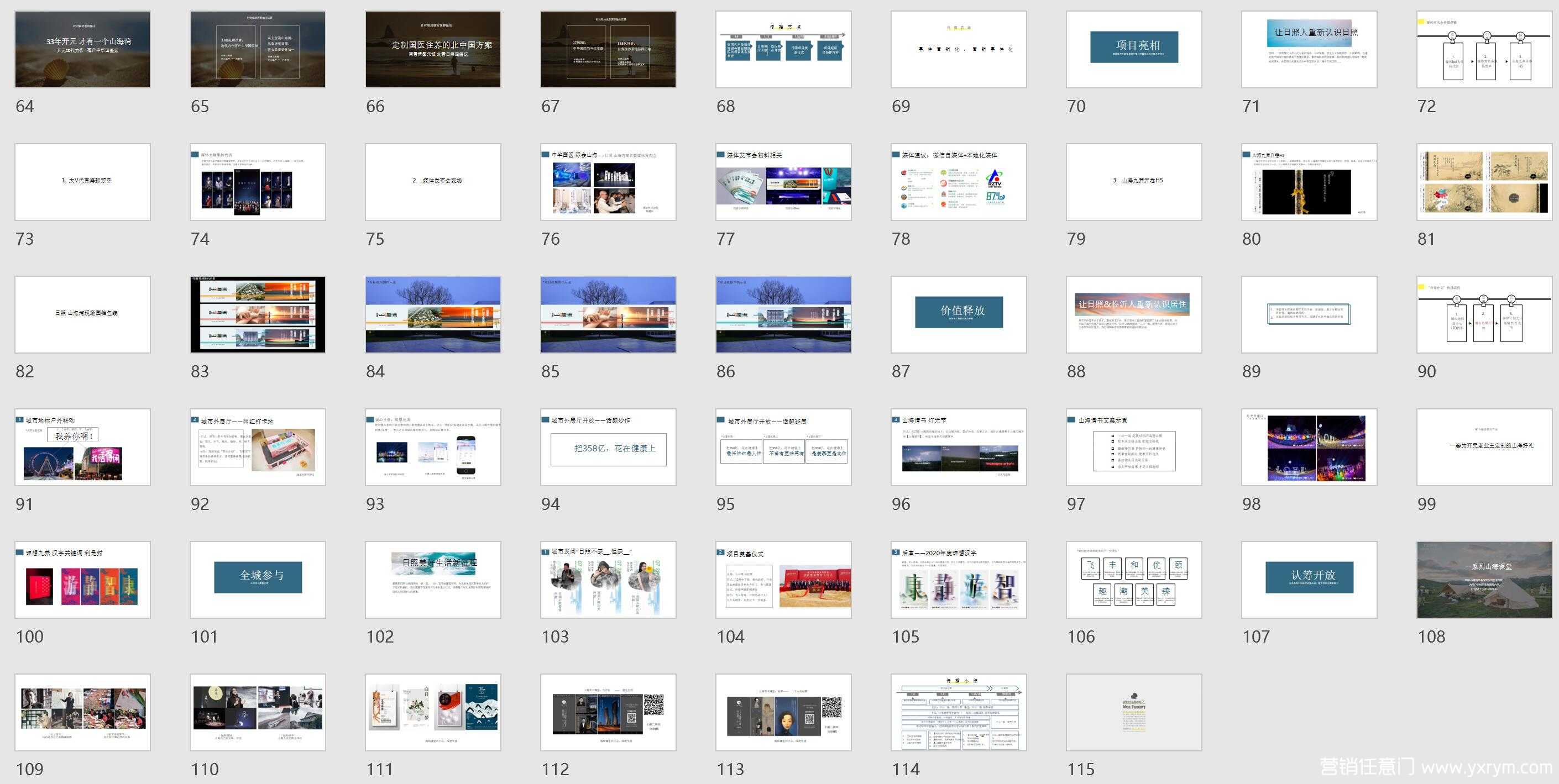Screen dimensions: 1559x784
Task: Open slide 71 thumbnail 让日照人重新认识日照
Action: coord(1309,49)
